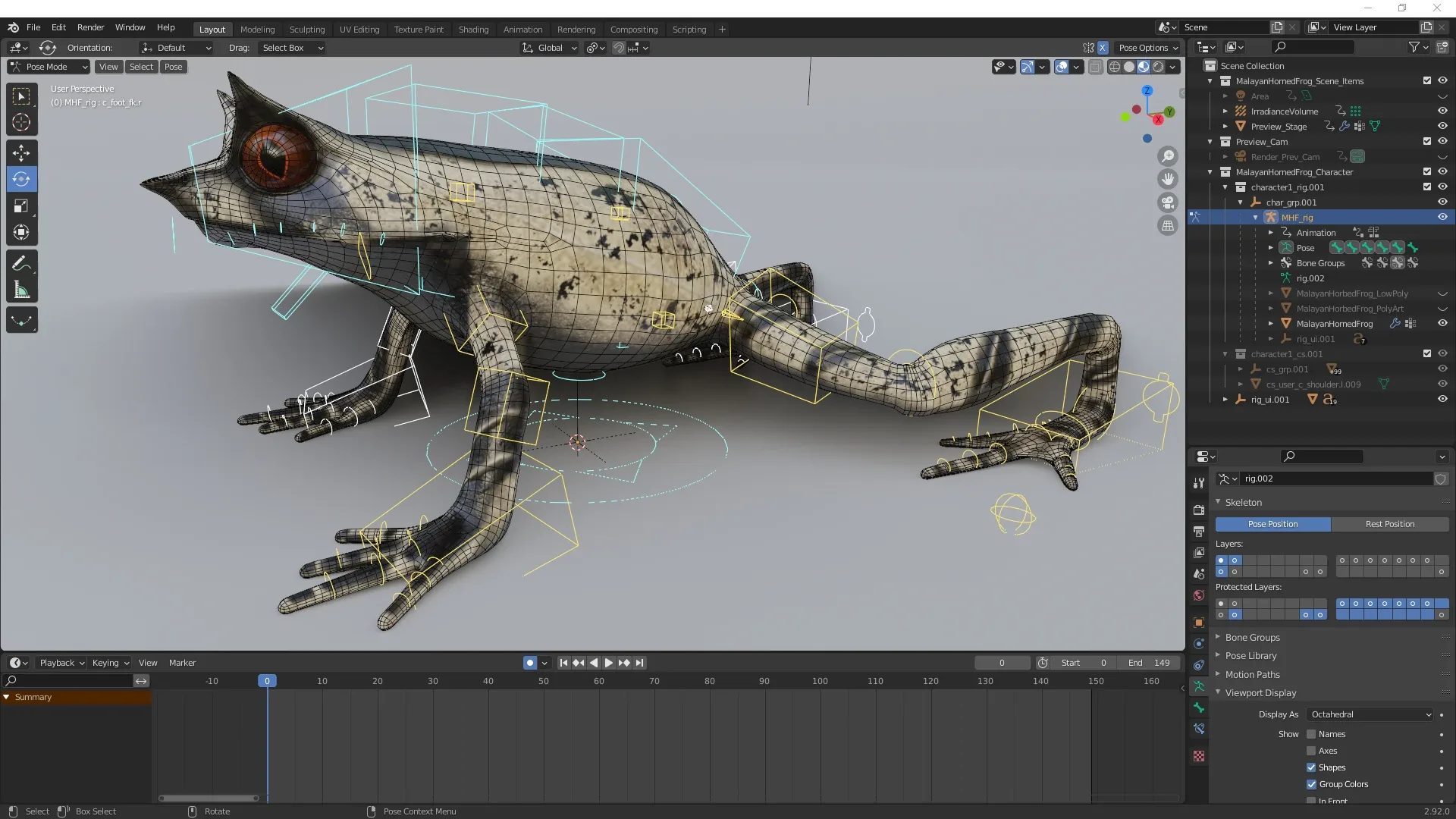The height and width of the screenshot is (819, 1456).
Task: Uncheck MalayanHornedFrog_Scene_Items collection checkbox
Action: [1426, 80]
